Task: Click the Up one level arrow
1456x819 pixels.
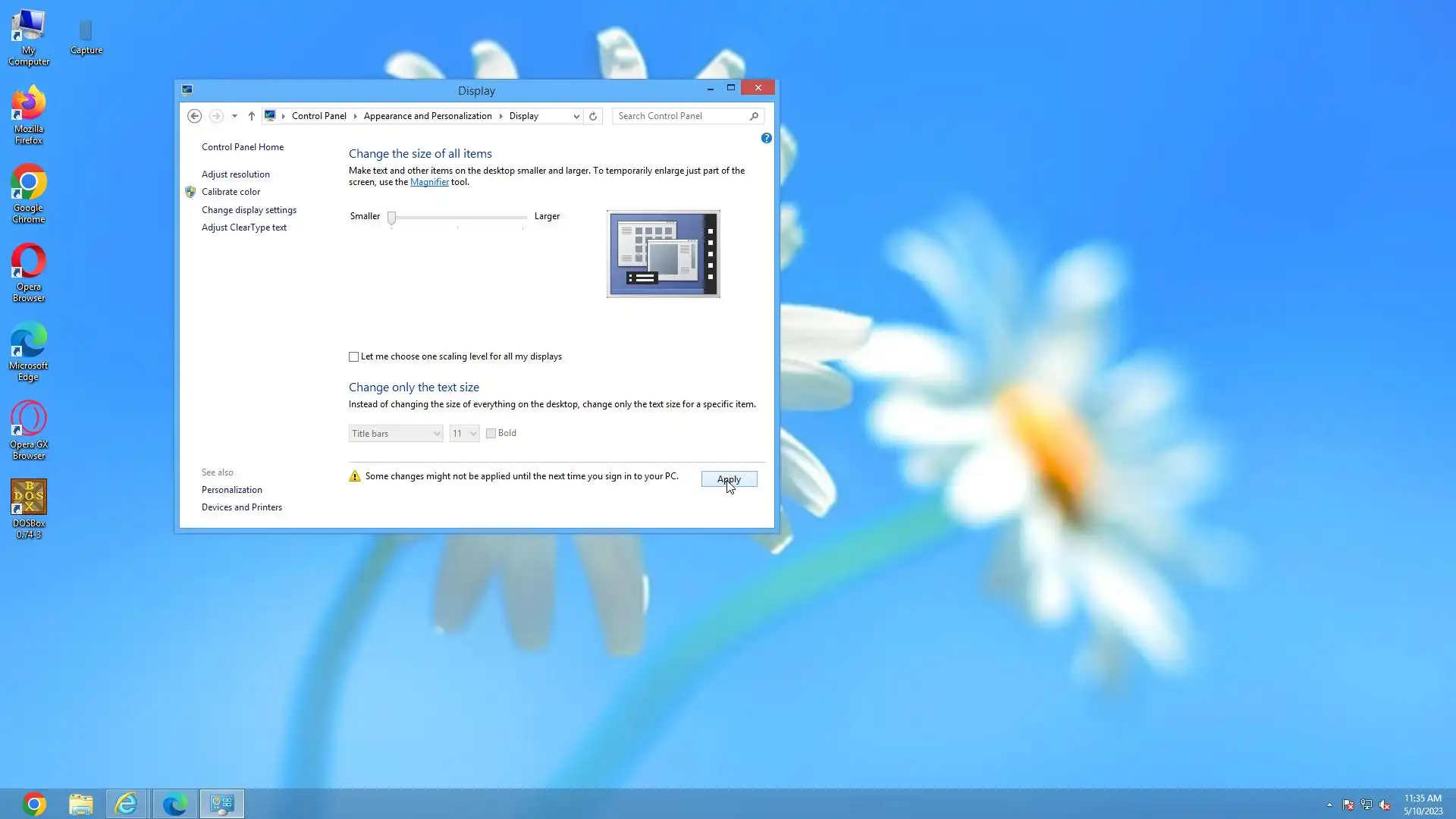Action: pyautogui.click(x=252, y=116)
